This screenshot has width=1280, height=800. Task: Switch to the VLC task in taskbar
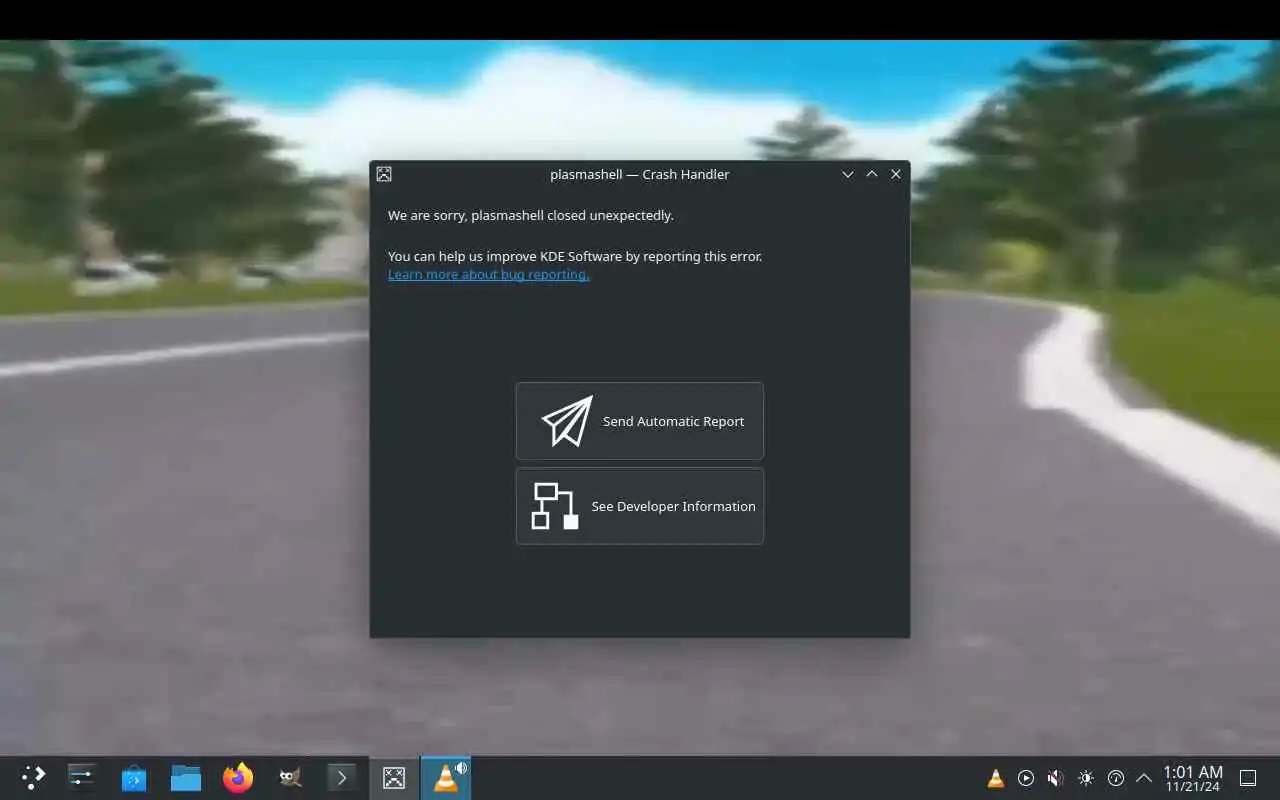tap(446, 777)
